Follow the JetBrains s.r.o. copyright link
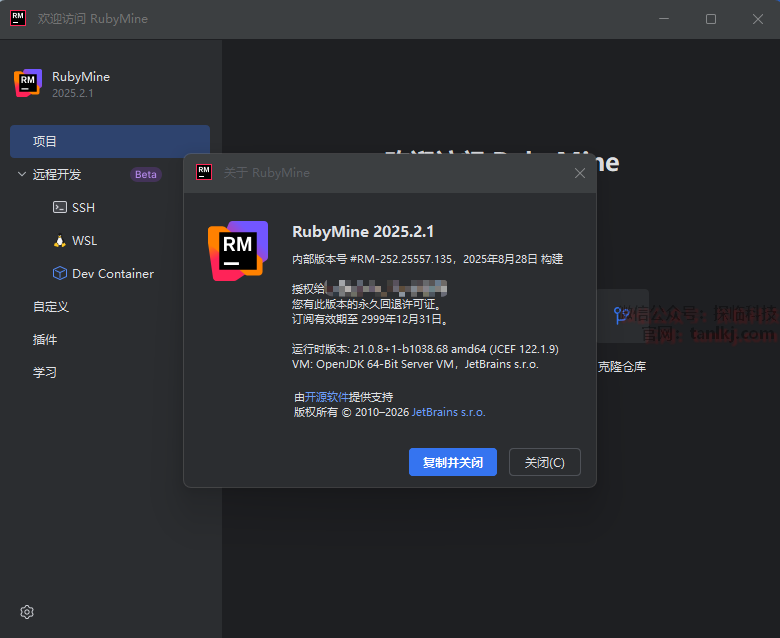Screen dimensions: 780x638 point(448,412)
